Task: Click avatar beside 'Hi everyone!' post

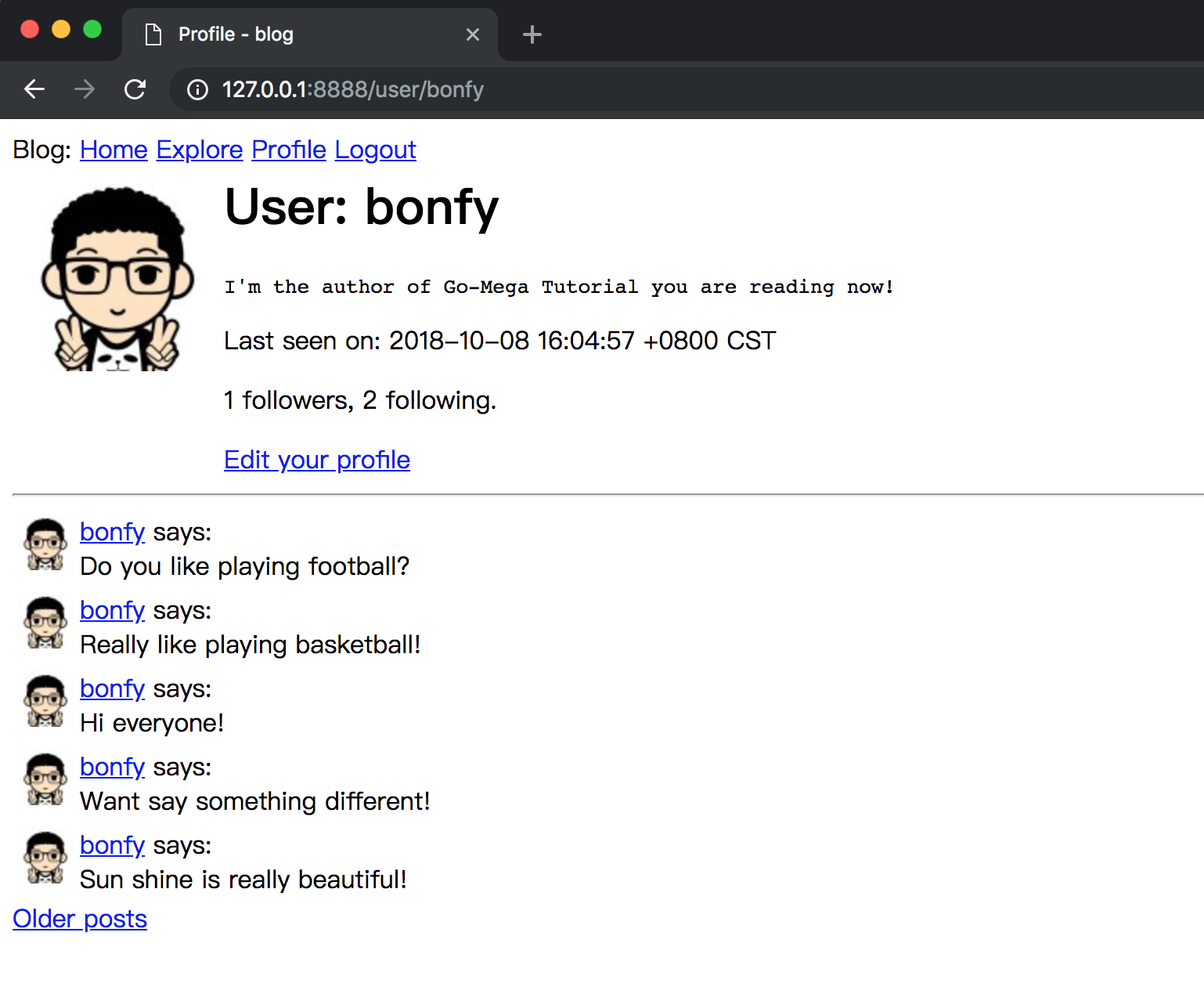Action: tap(45, 701)
